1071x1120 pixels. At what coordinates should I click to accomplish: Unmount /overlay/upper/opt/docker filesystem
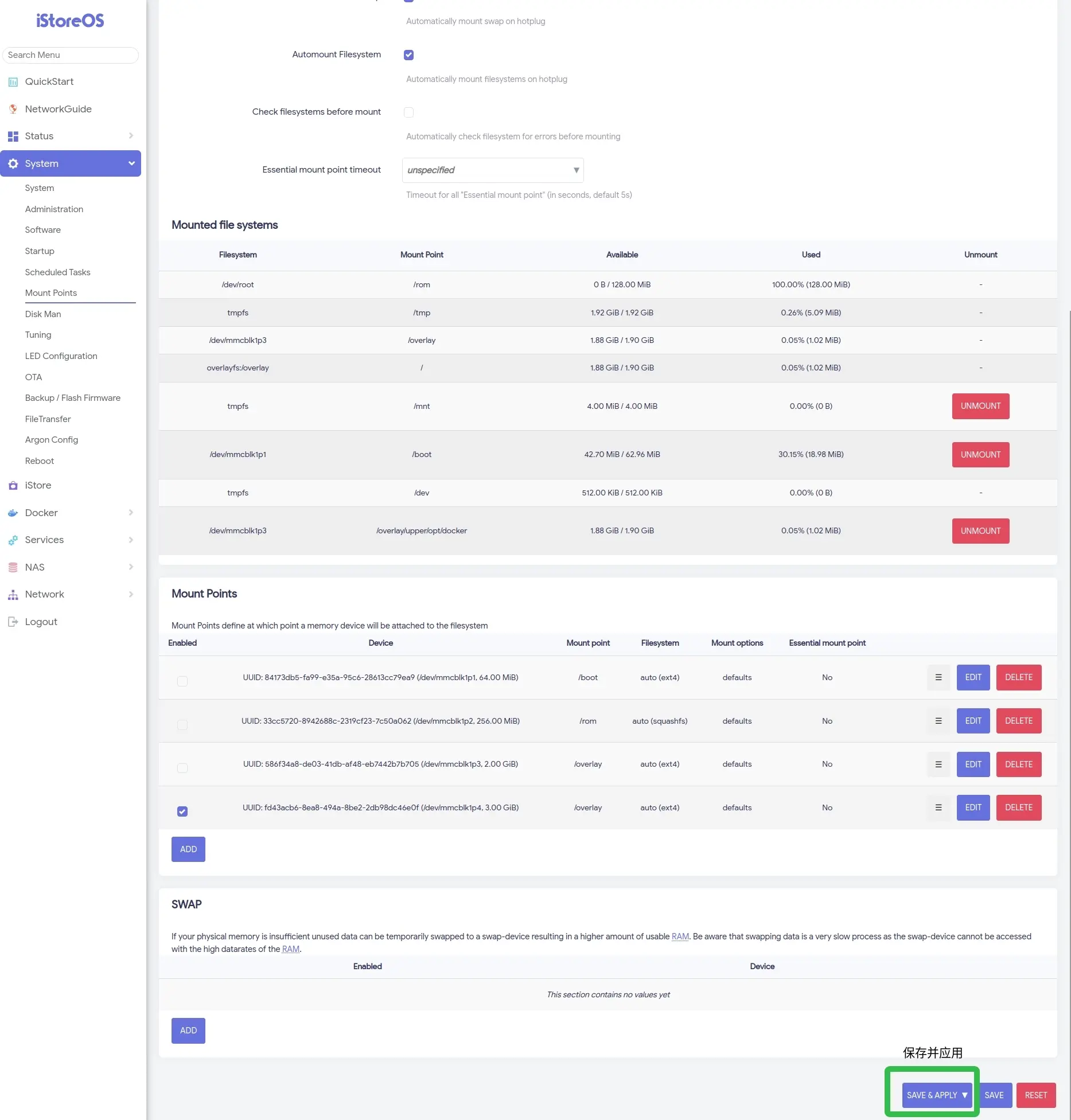pyautogui.click(x=980, y=531)
